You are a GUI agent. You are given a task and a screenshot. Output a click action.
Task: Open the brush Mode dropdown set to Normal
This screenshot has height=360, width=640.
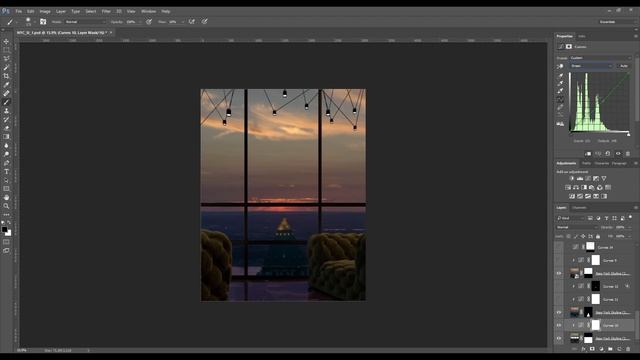click(x=85, y=22)
